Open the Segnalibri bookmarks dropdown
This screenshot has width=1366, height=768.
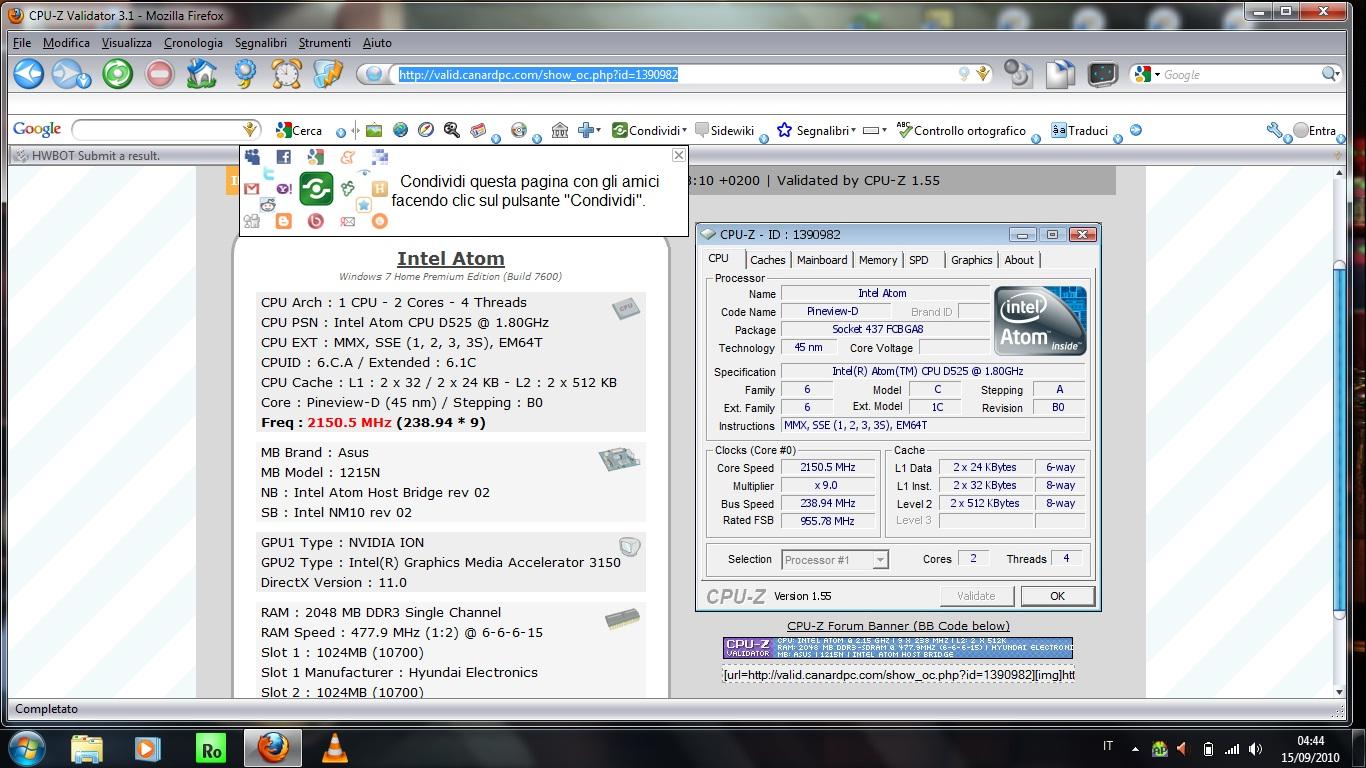(853, 130)
